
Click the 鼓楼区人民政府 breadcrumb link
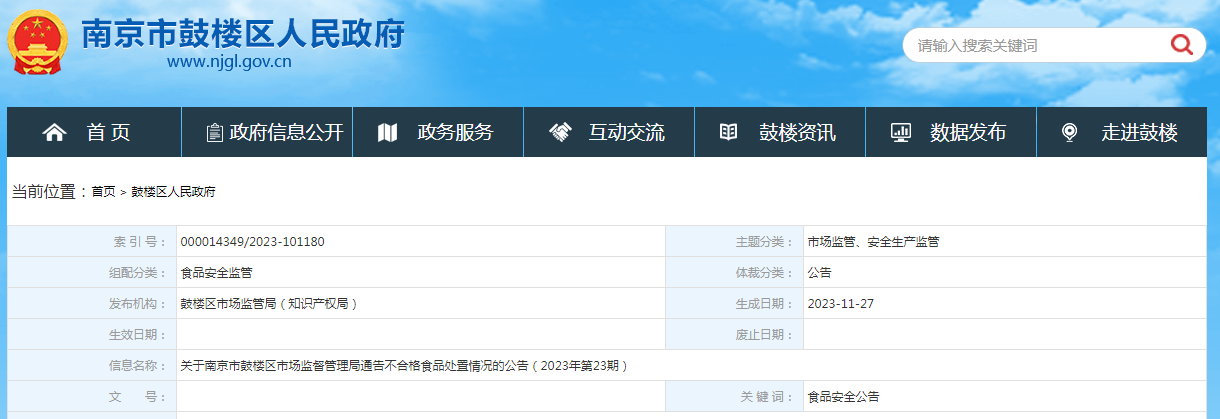[173, 192]
